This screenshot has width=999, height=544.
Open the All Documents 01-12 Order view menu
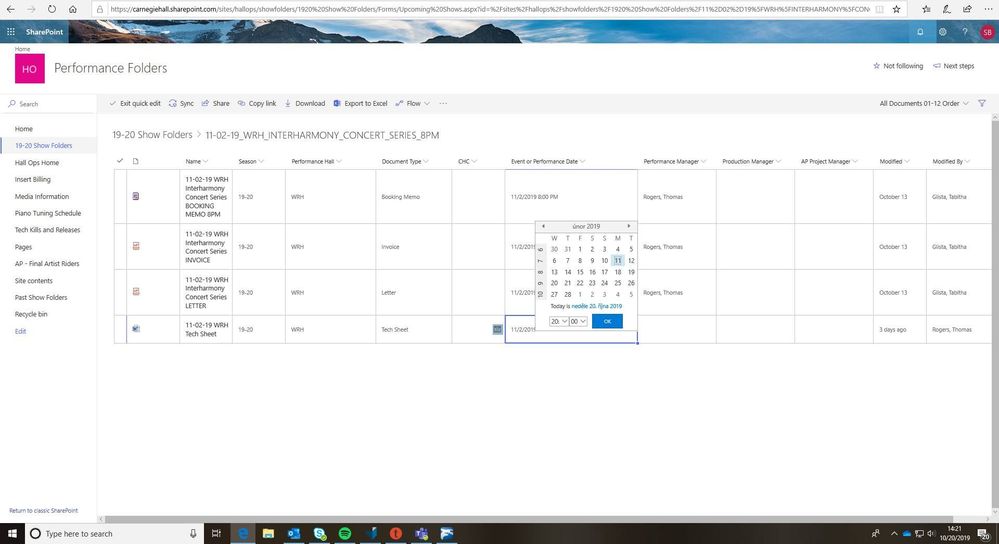pos(924,103)
